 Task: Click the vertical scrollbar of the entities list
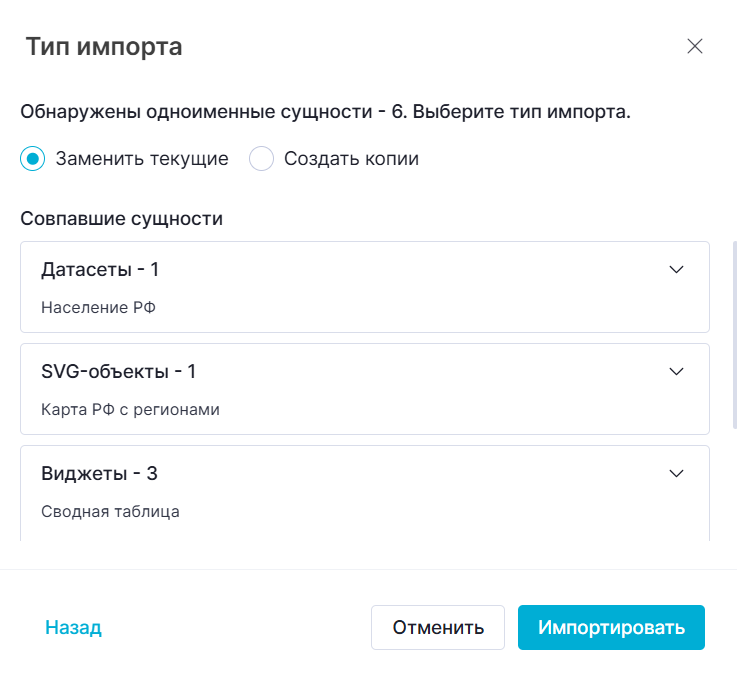(734, 335)
